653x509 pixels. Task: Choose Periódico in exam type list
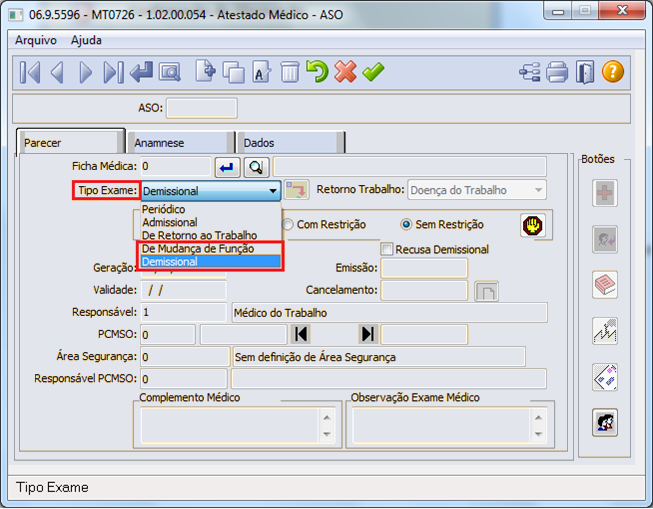tap(211, 209)
